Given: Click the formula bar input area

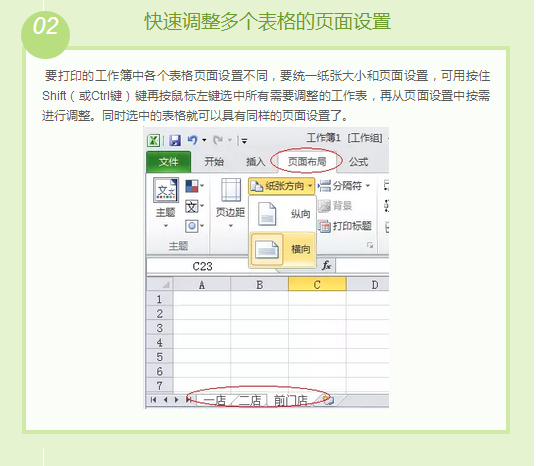Looking at the screenshot, I should tap(363, 266).
